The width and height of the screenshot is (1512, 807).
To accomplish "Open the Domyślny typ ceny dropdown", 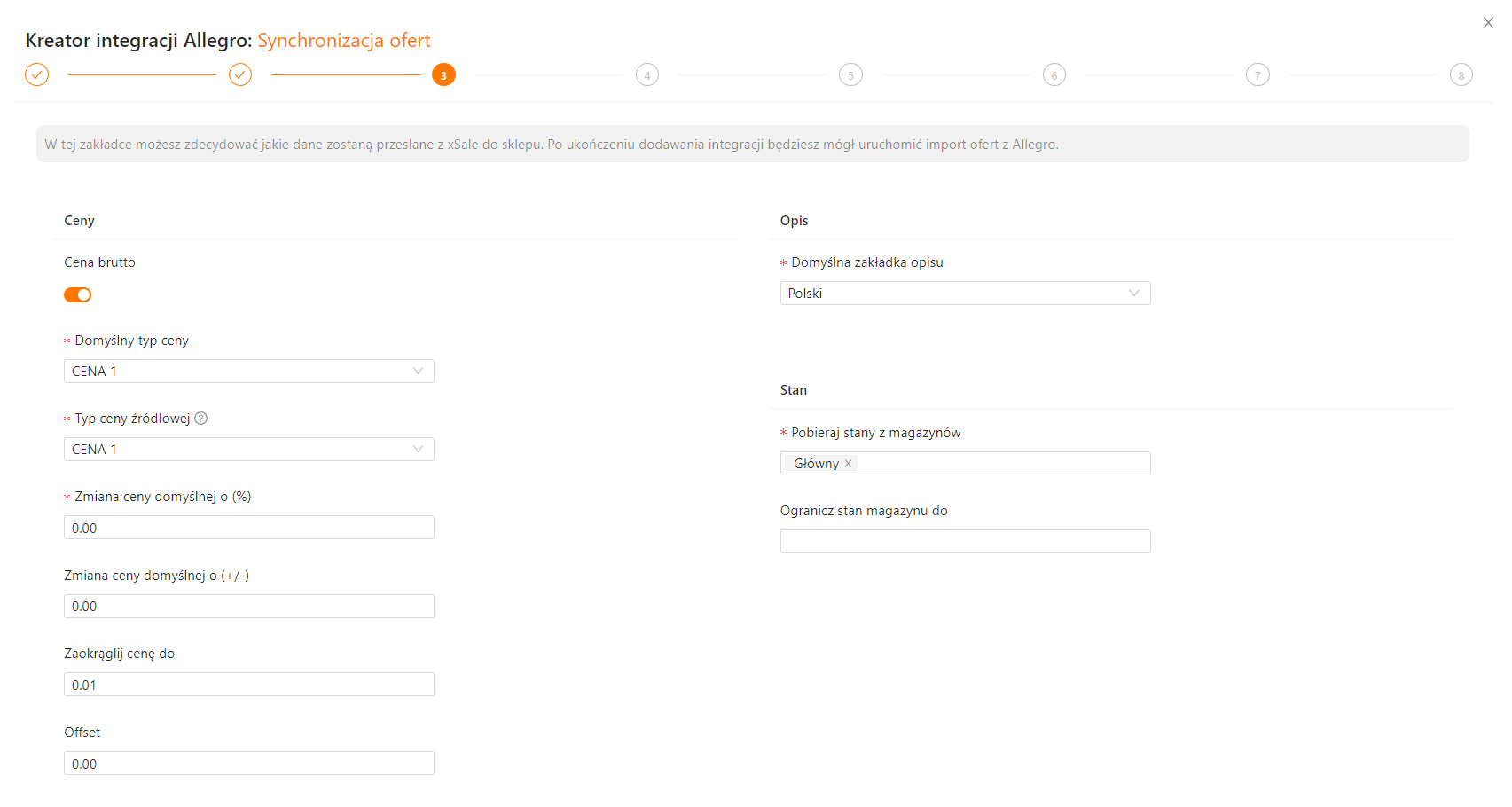I will (x=248, y=372).
